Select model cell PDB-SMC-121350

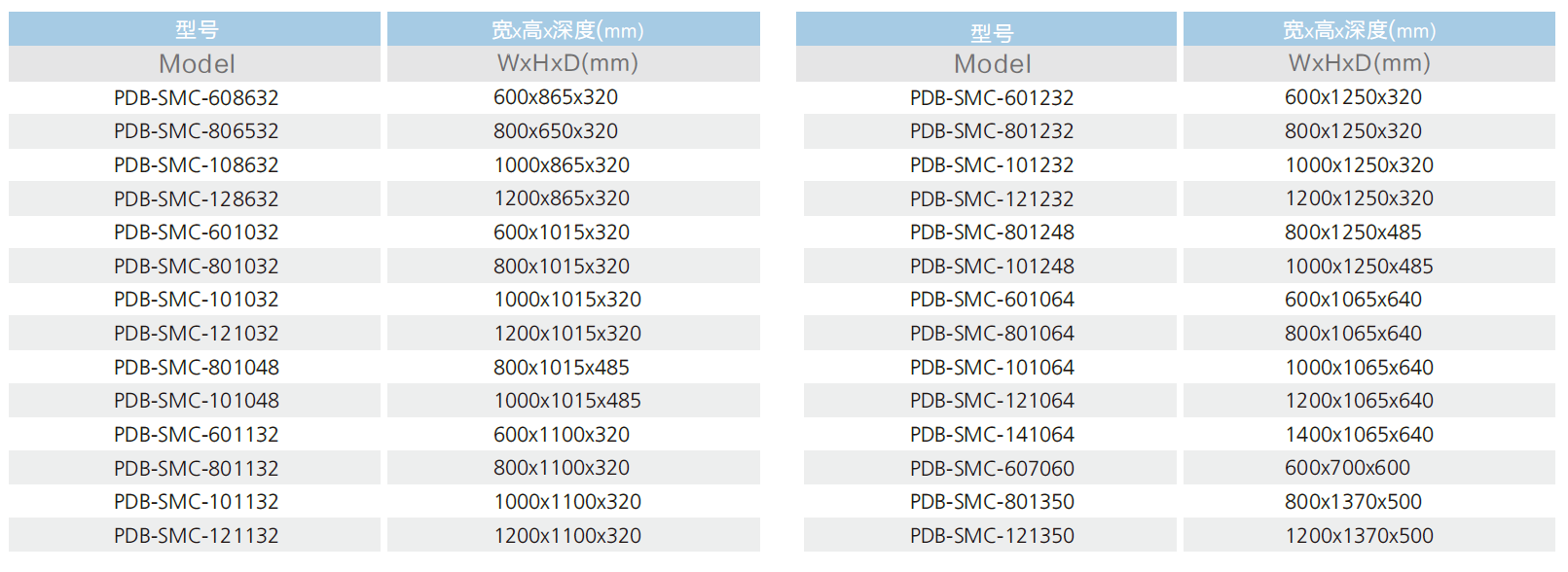click(990, 535)
